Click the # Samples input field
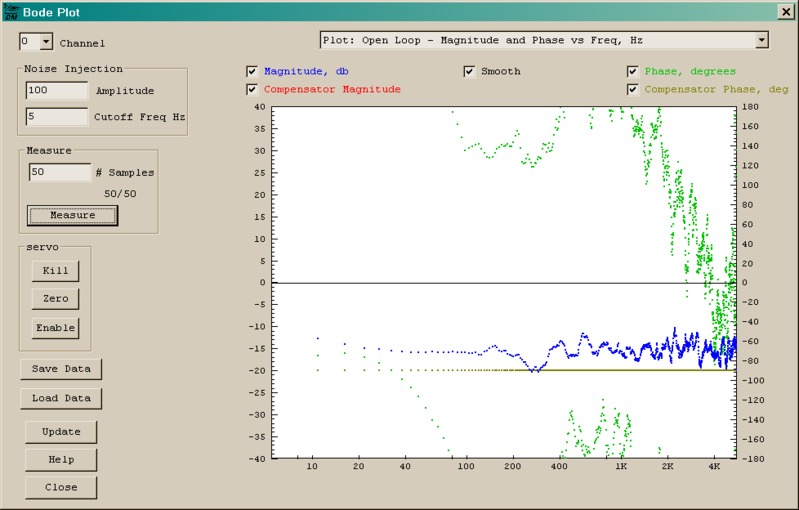The image size is (799, 510). point(59,172)
